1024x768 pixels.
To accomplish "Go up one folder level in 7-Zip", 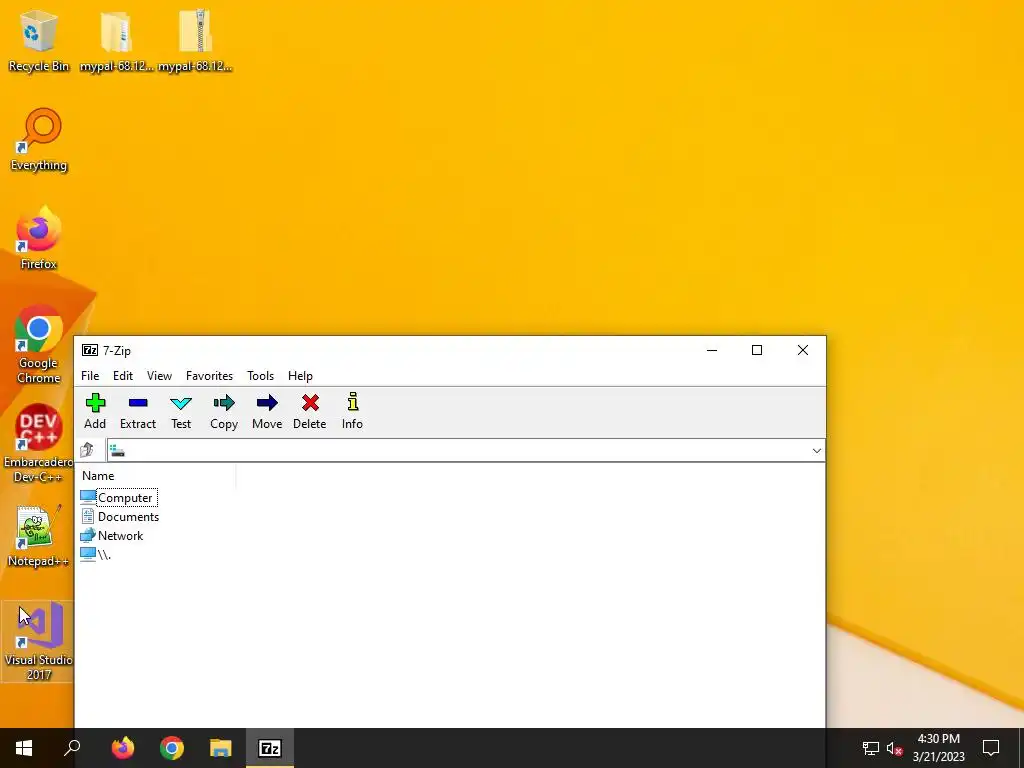I will (x=87, y=450).
